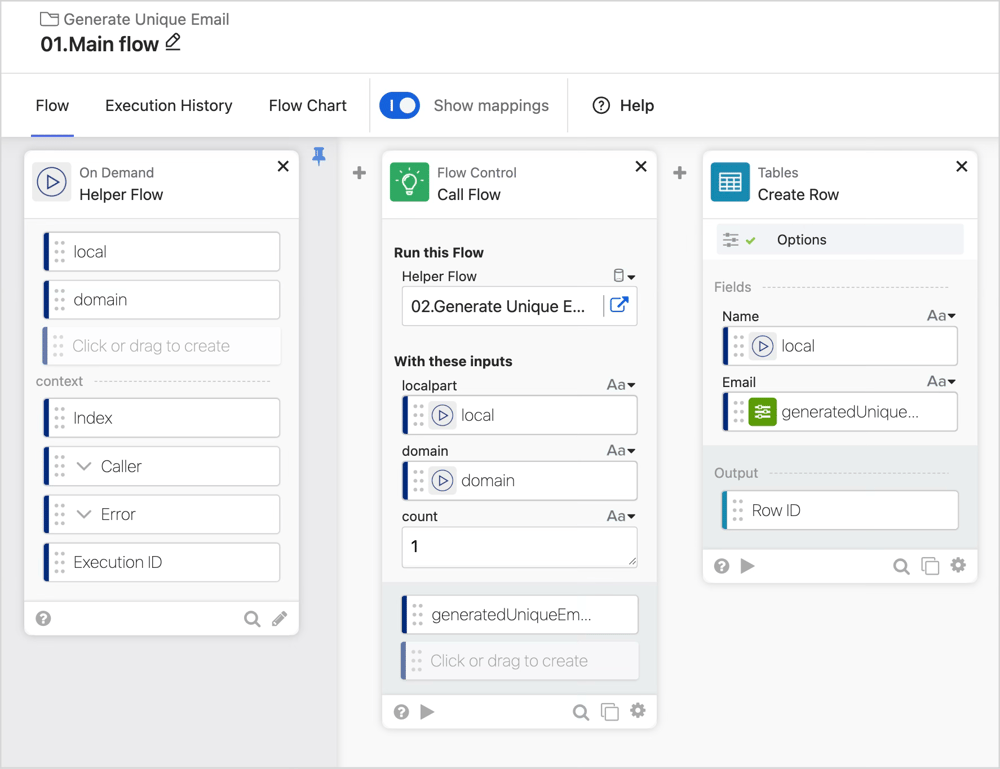This screenshot has width=1000, height=769.
Task: Expand the Error context field
Action: pyautogui.click(x=85, y=515)
